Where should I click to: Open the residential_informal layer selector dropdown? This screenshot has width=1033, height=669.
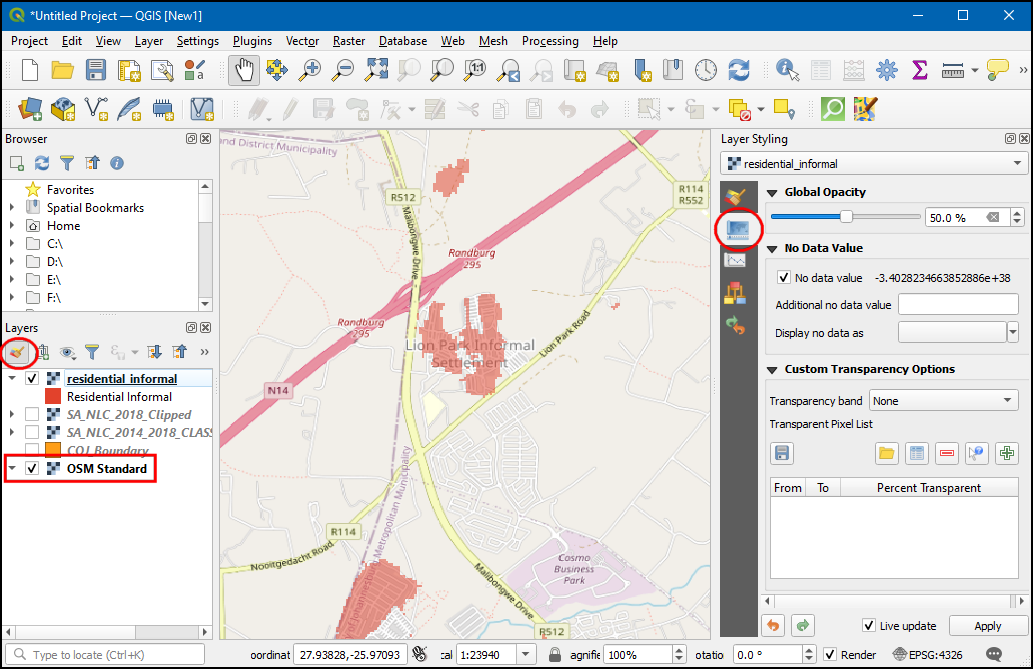coord(875,163)
